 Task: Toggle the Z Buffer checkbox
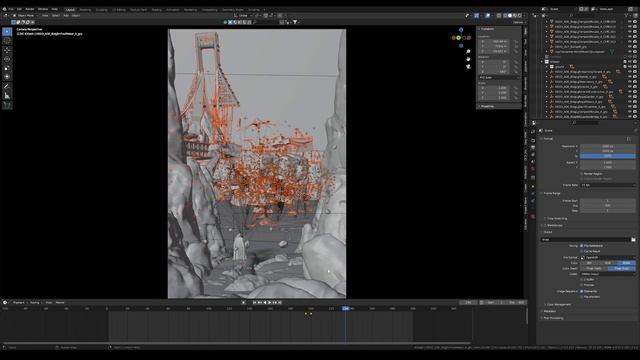(x=582, y=280)
